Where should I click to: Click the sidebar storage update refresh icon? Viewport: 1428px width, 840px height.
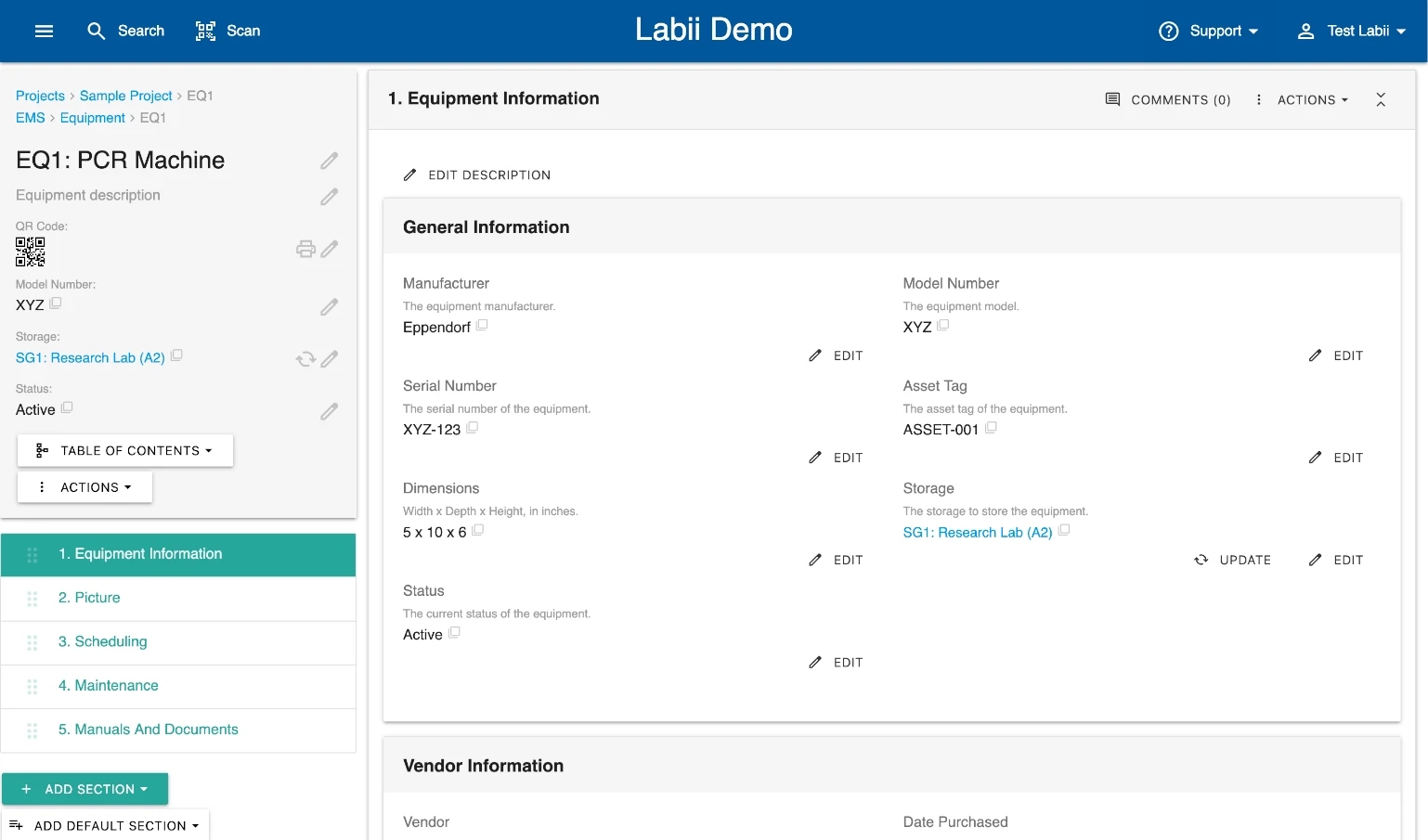(x=305, y=359)
